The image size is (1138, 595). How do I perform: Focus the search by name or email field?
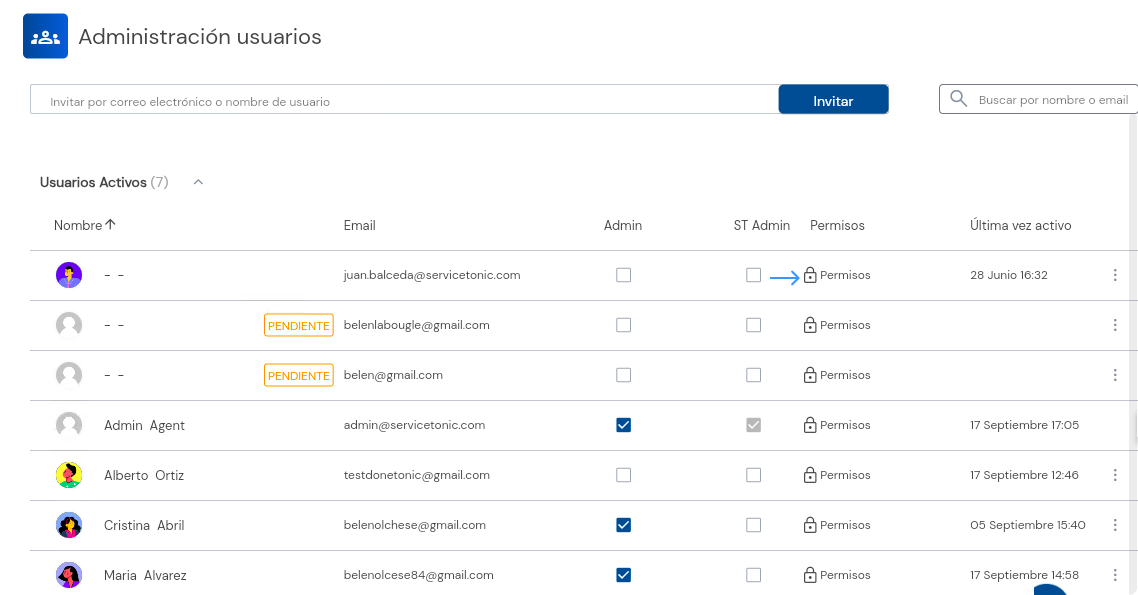pos(1052,100)
